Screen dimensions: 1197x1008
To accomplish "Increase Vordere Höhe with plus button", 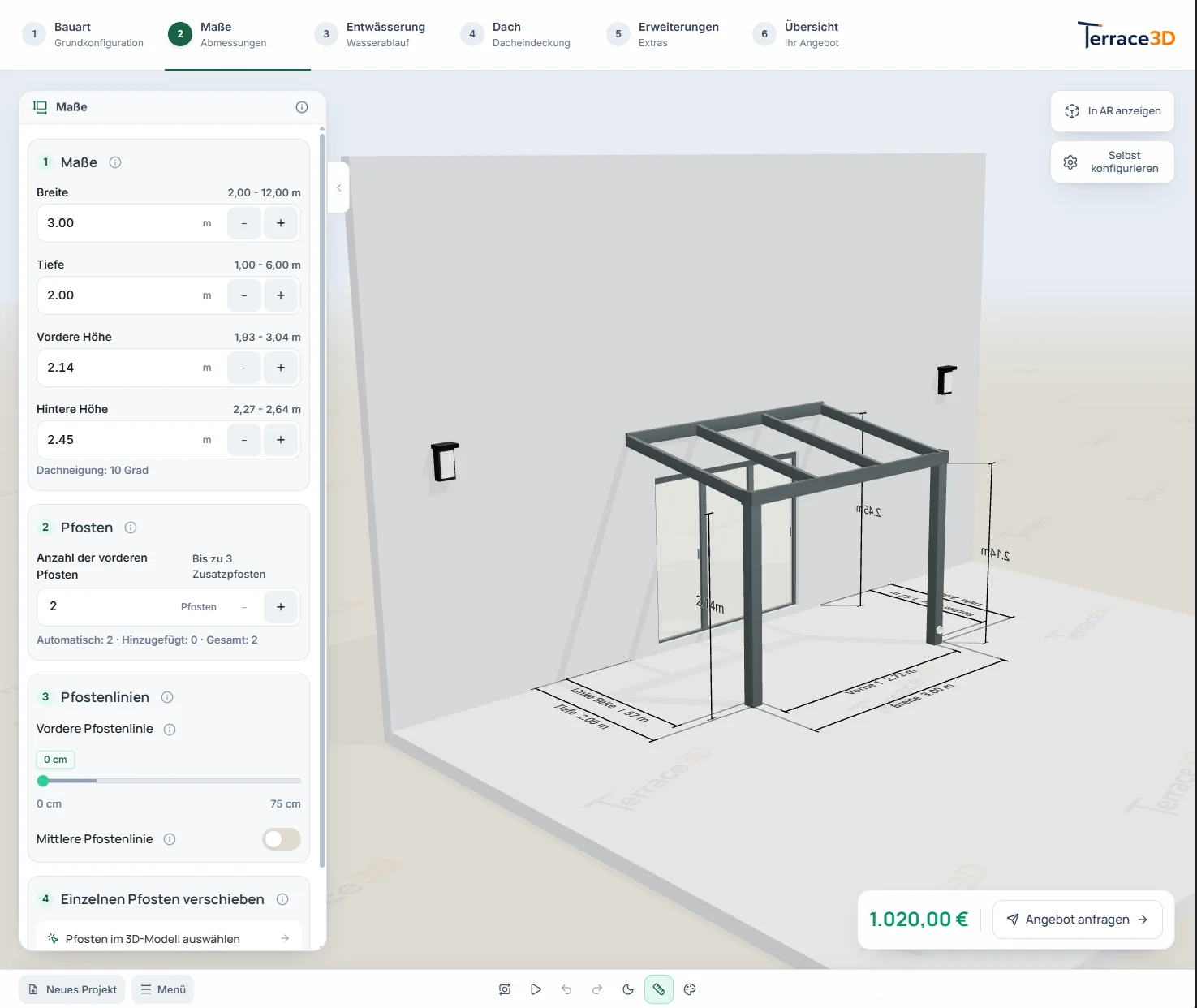I will 281,368.
